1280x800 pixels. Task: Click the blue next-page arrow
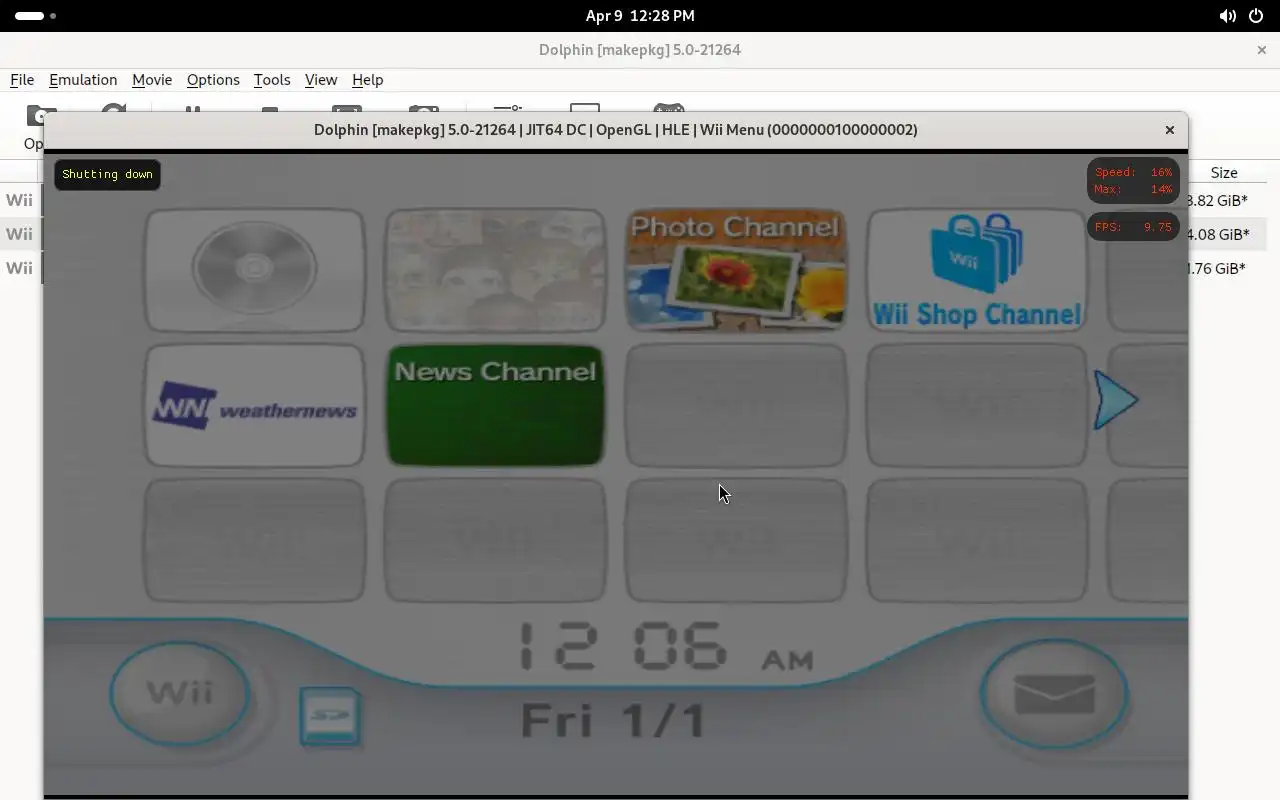pos(1115,400)
